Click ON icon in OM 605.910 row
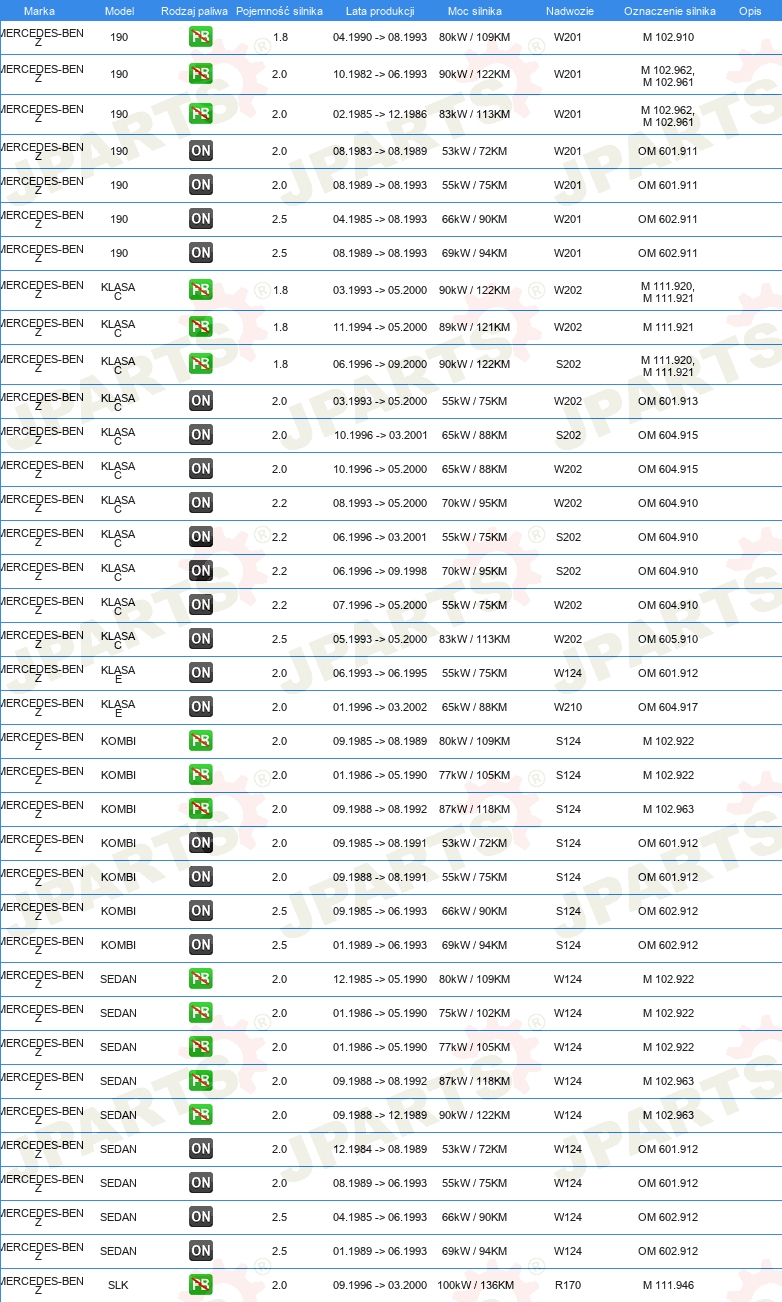 [x=201, y=640]
